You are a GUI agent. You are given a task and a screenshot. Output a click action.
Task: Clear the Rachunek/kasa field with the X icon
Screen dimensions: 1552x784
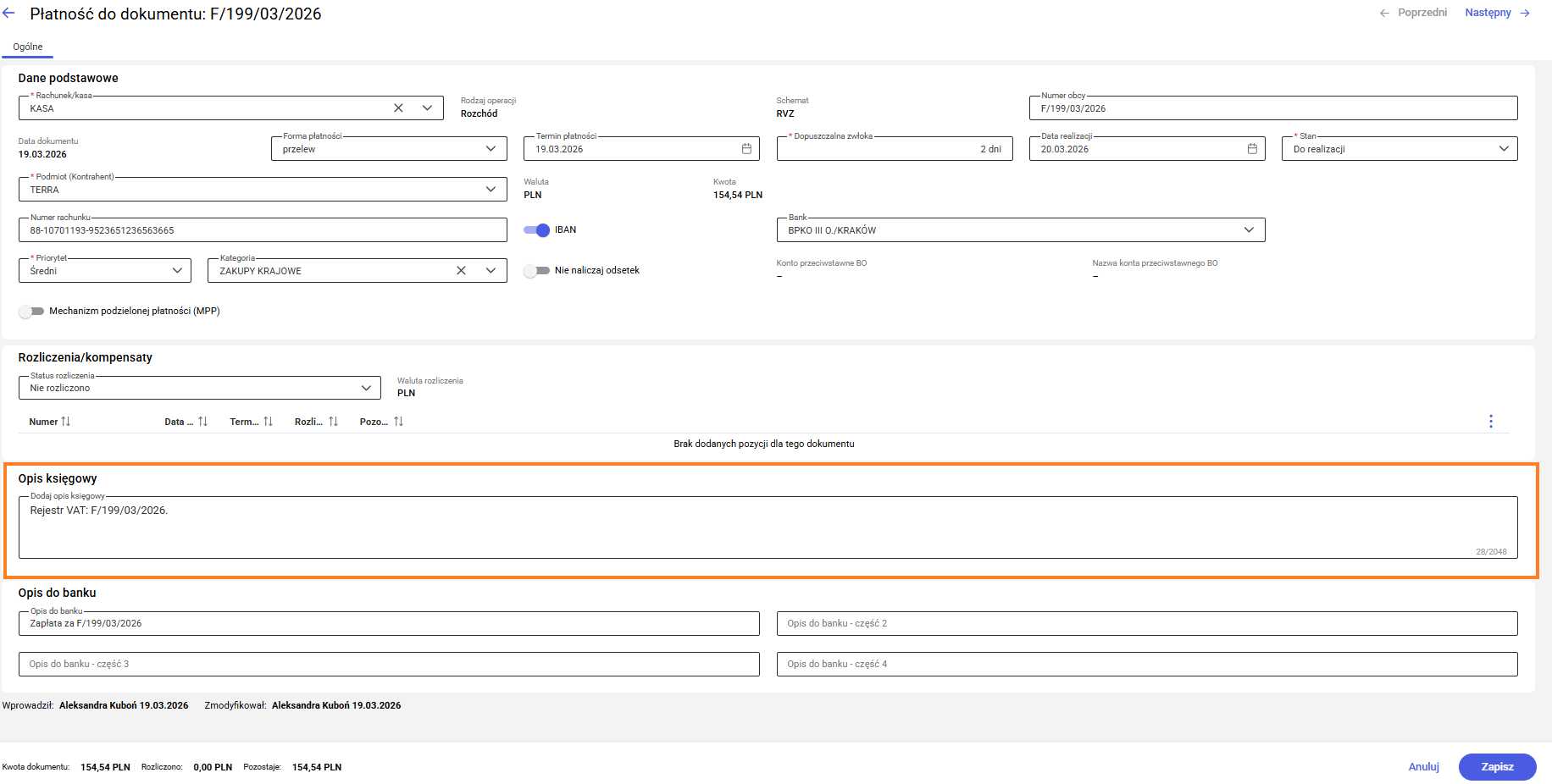click(x=398, y=108)
